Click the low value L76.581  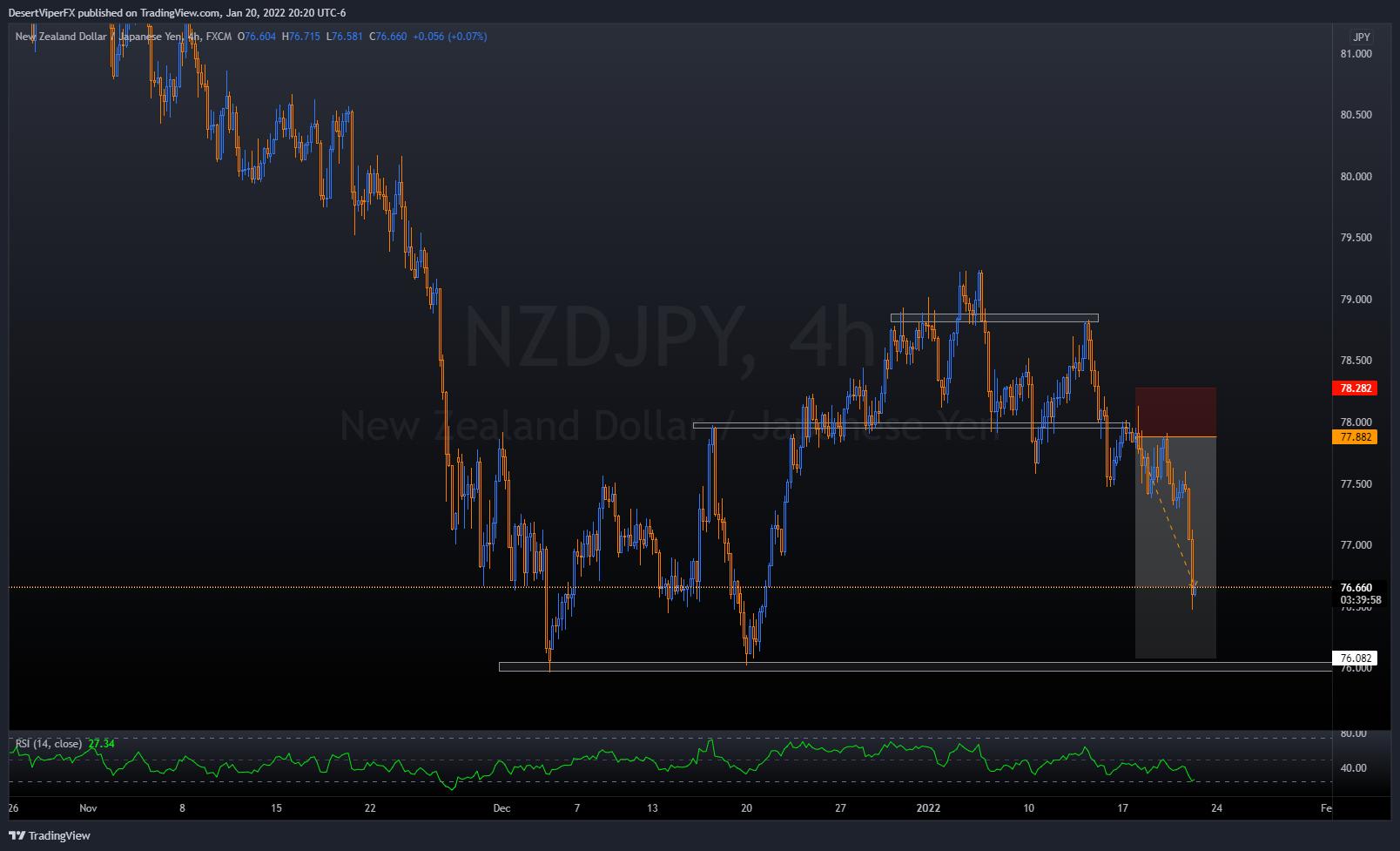(x=345, y=37)
